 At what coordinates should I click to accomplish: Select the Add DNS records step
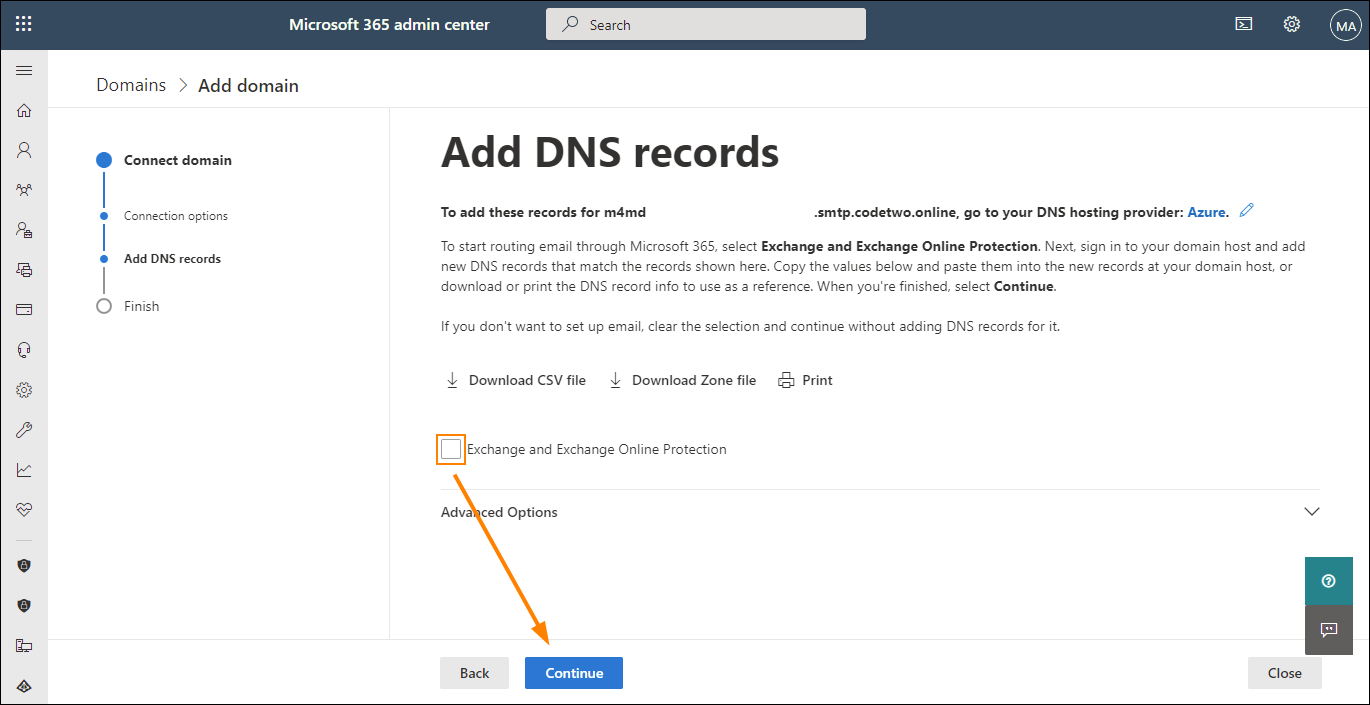pyautogui.click(x=172, y=259)
